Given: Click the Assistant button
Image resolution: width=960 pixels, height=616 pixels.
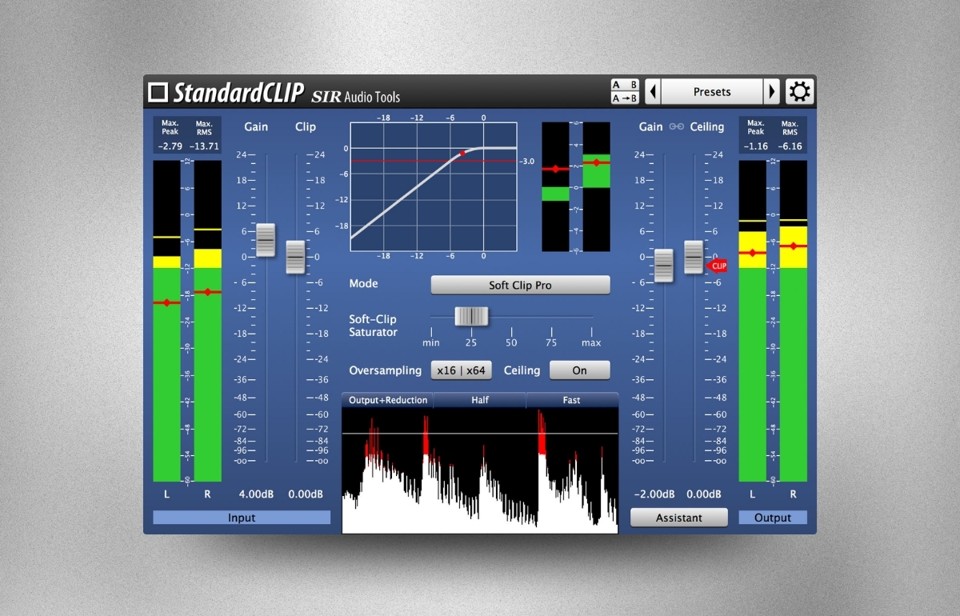Looking at the screenshot, I should click(x=679, y=517).
